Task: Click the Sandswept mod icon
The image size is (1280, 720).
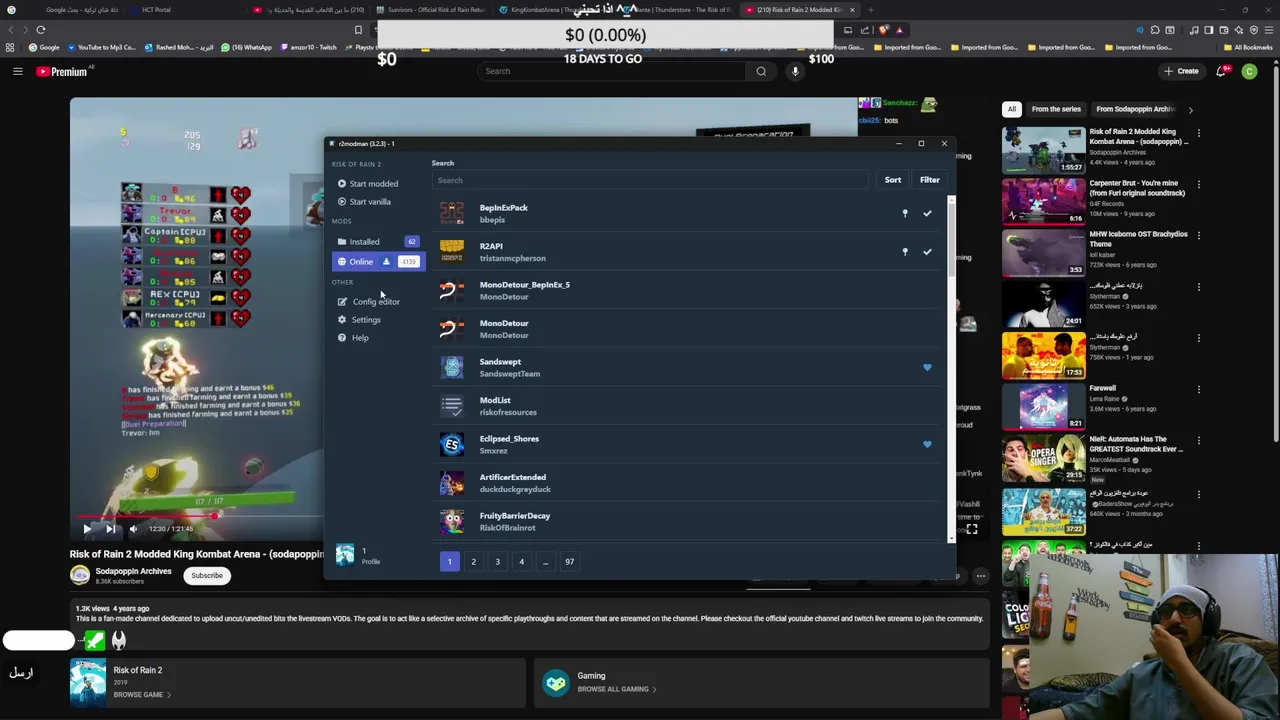Action: (452, 367)
